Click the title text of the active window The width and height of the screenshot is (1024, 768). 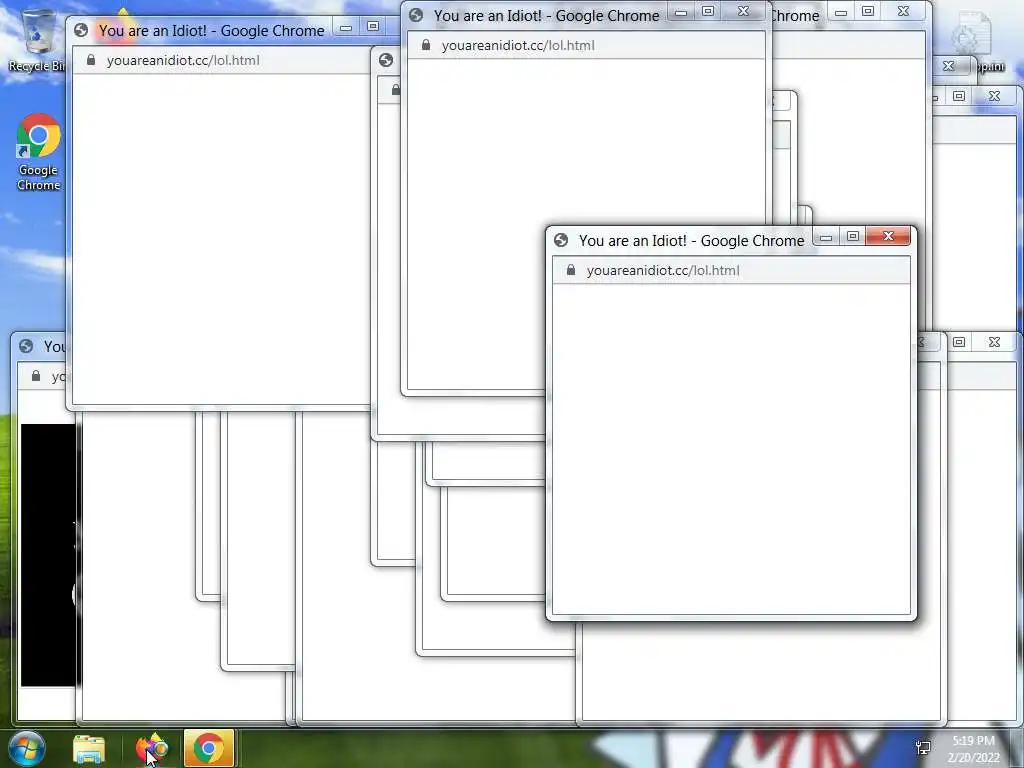click(692, 241)
